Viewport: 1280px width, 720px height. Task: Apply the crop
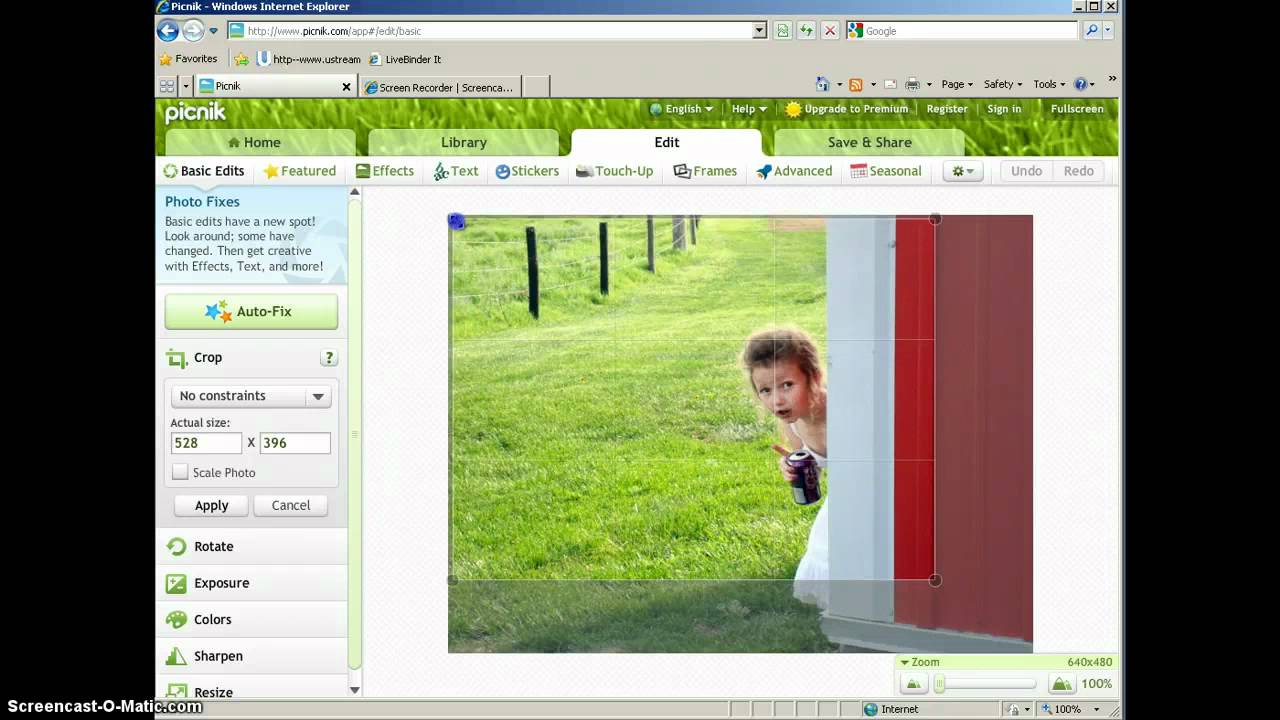click(x=211, y=505)
